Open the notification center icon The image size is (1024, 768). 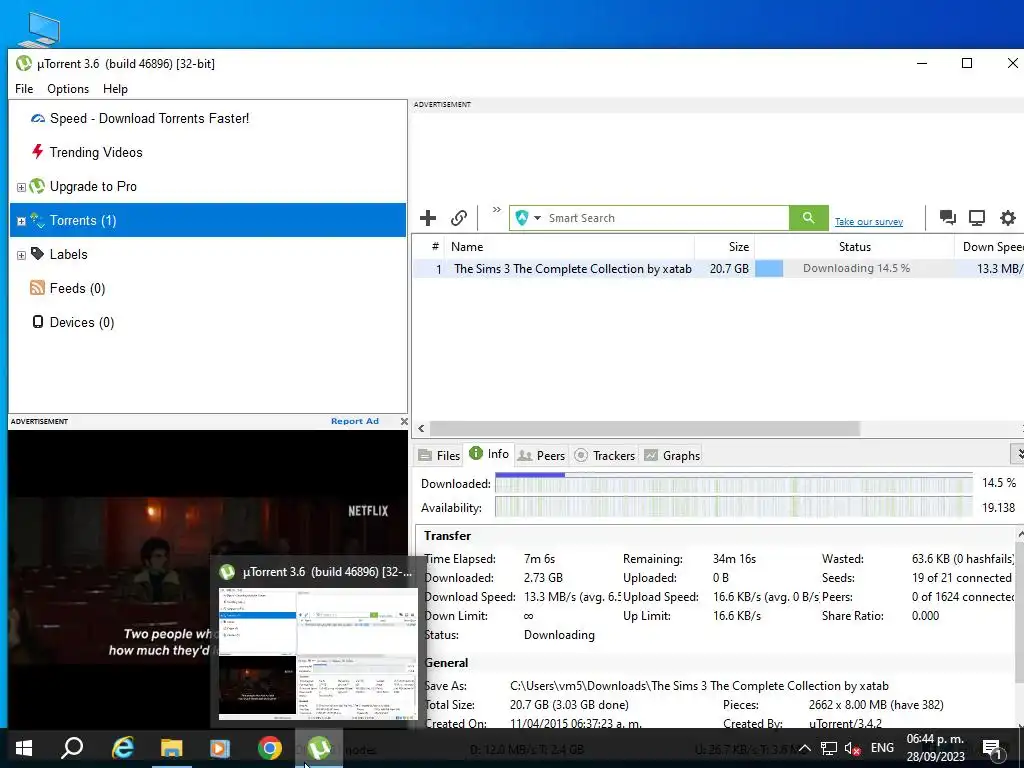[992, 749]
